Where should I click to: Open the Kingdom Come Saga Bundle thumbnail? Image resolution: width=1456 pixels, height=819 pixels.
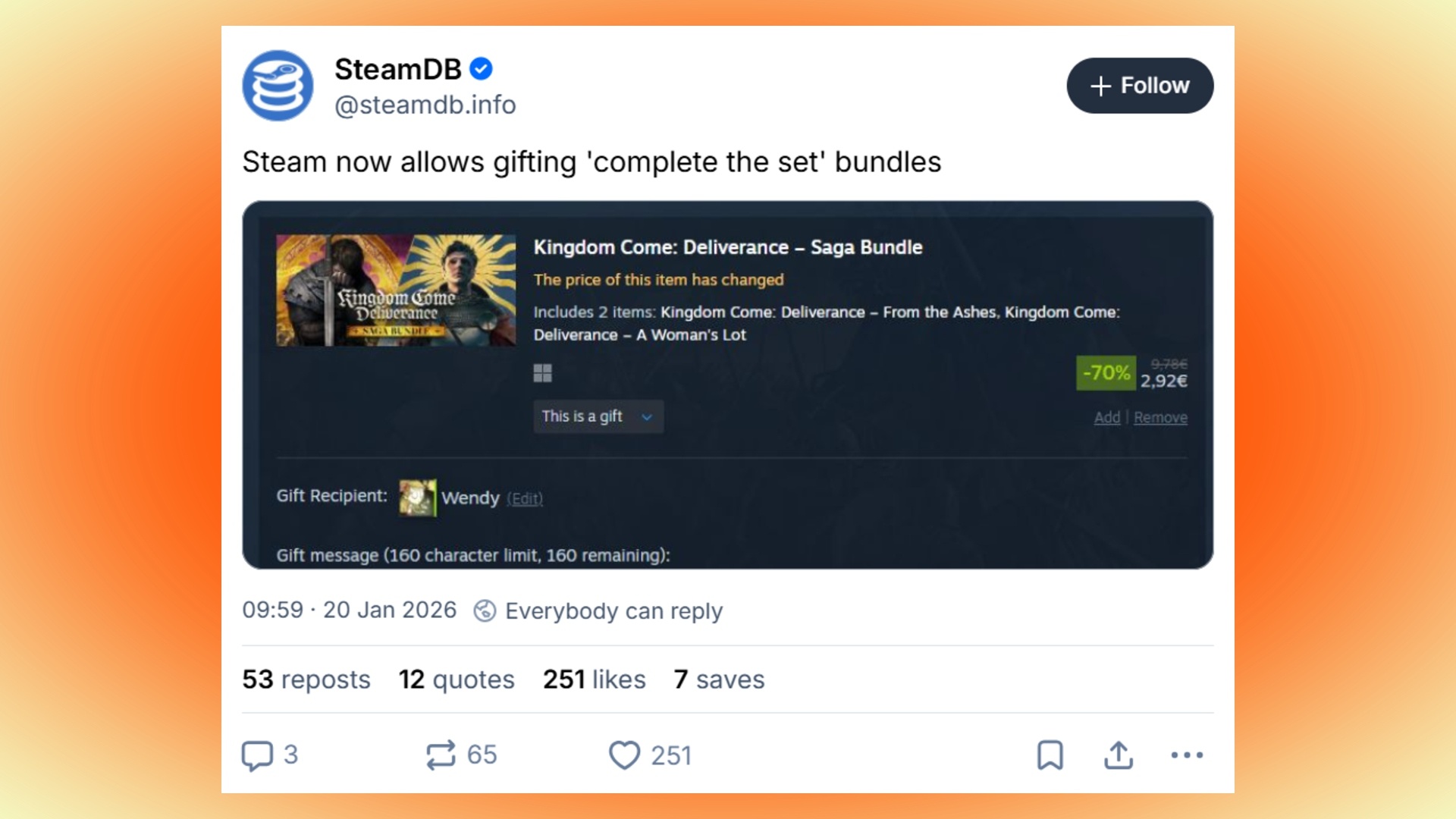point(396,290)
